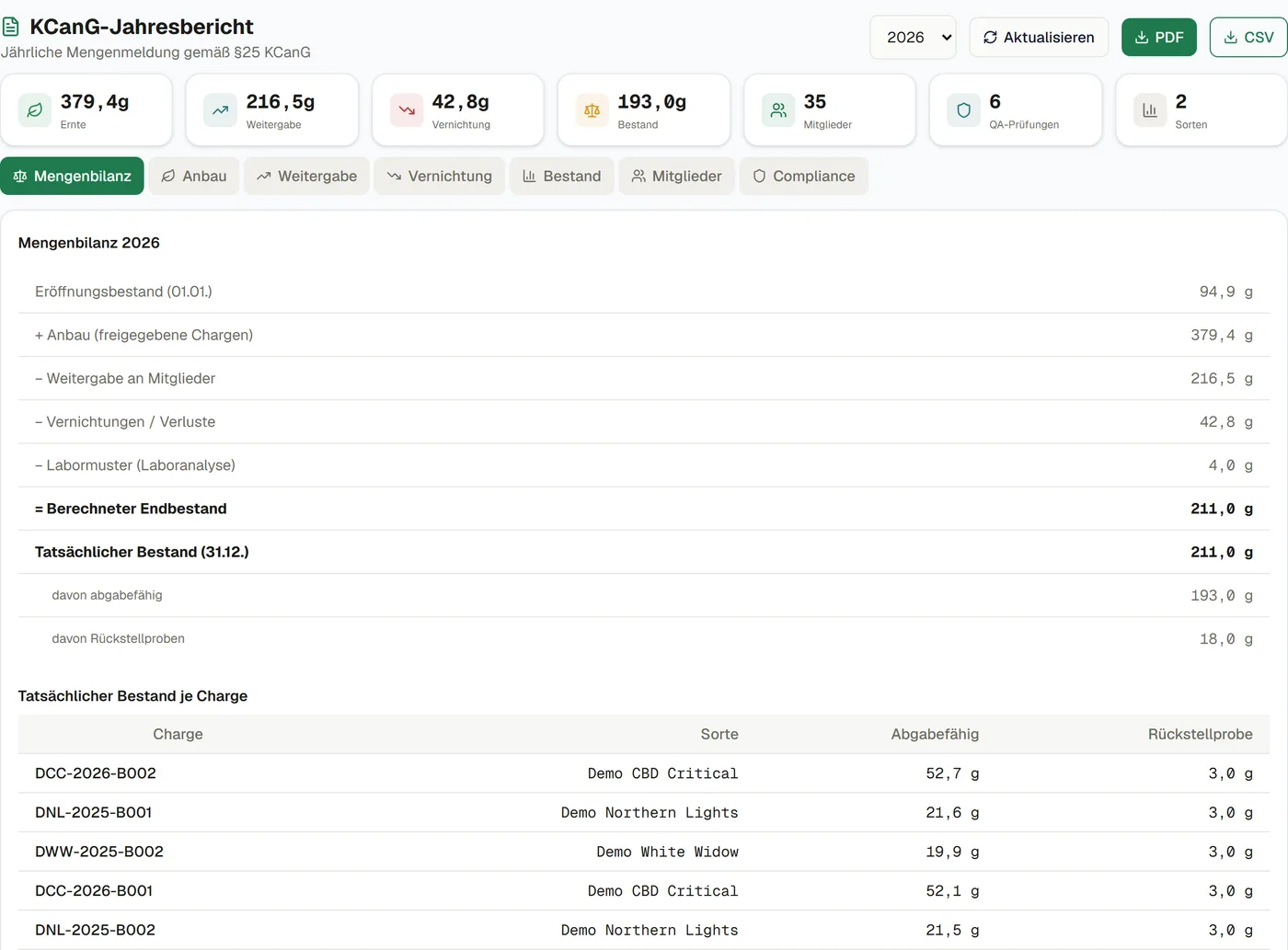The height and width of the screenshot is (950, 1288).
Task: Select the Mengenbilanz tab
Action: [x=72, y=176]
